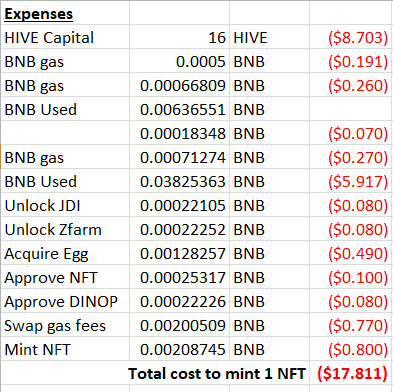Image resolution: width=393 pixels, height=392 pixels.
Task: Click the 0.00128257 amount cell
Action: 179,253
